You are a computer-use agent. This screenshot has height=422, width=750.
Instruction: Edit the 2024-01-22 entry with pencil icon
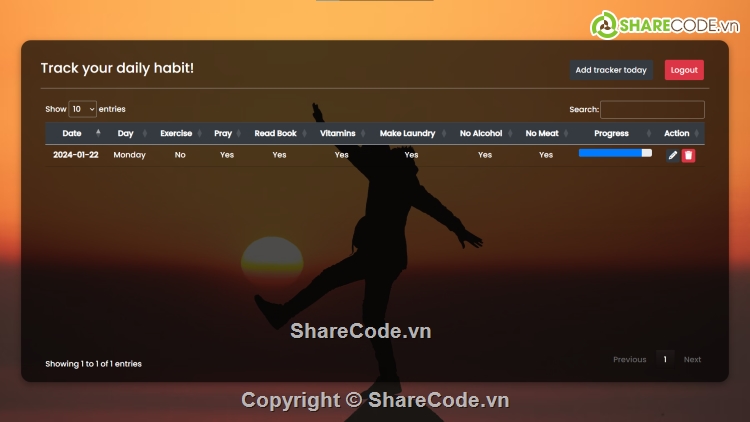coord(673,155)
